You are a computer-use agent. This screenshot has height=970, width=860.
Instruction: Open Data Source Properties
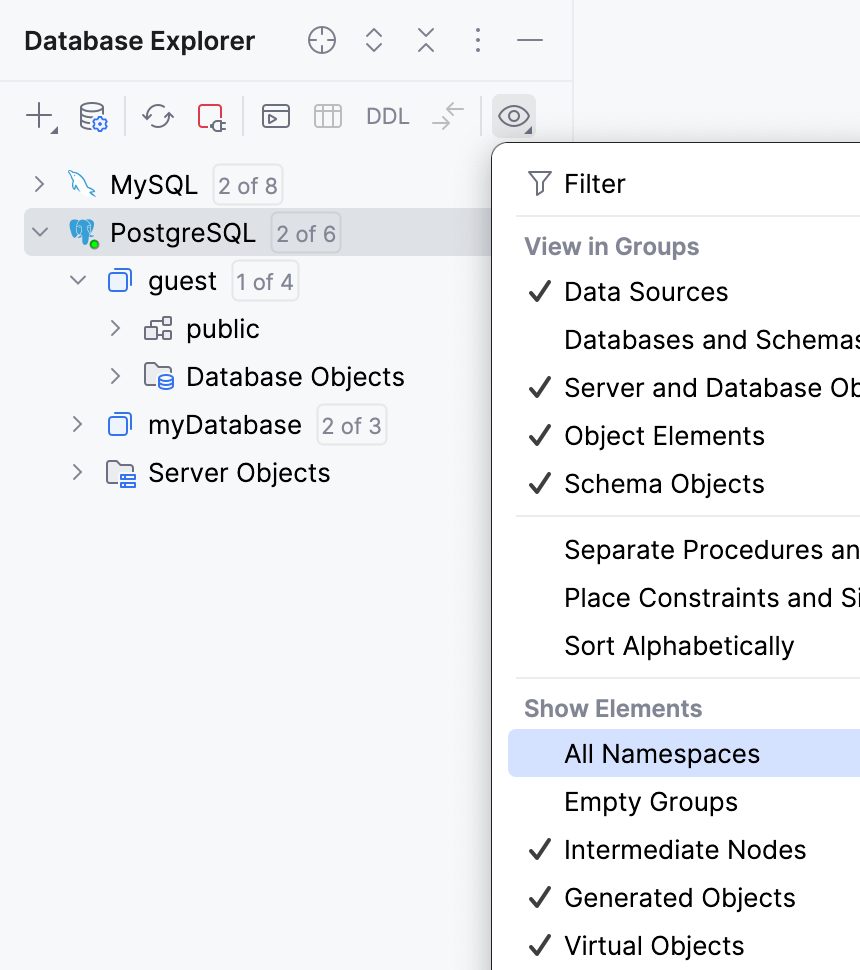click(92, 116)
